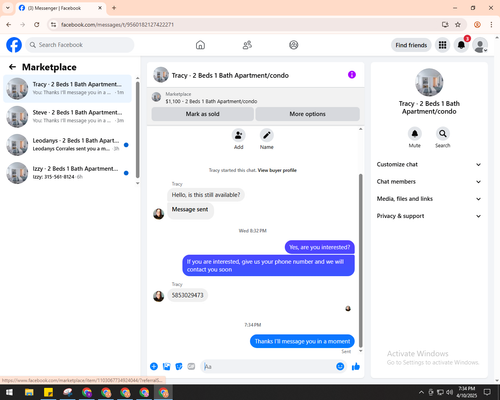
Task: Open File Explorer from the taskbar
Action: [29, 392]
